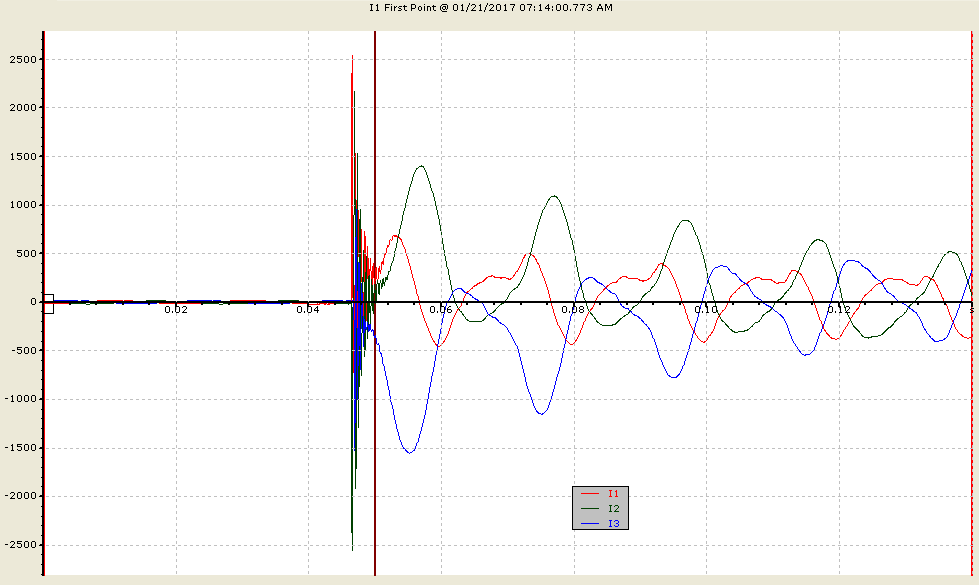Viewport: 979px width, 585px height.
Task: Click the blue I3 trough near -1550
Action: pos(409,452)
